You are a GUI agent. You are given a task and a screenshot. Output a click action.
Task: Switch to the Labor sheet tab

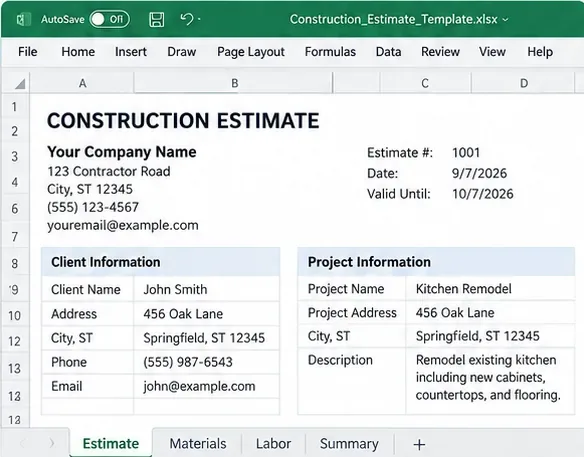point(273,444)
